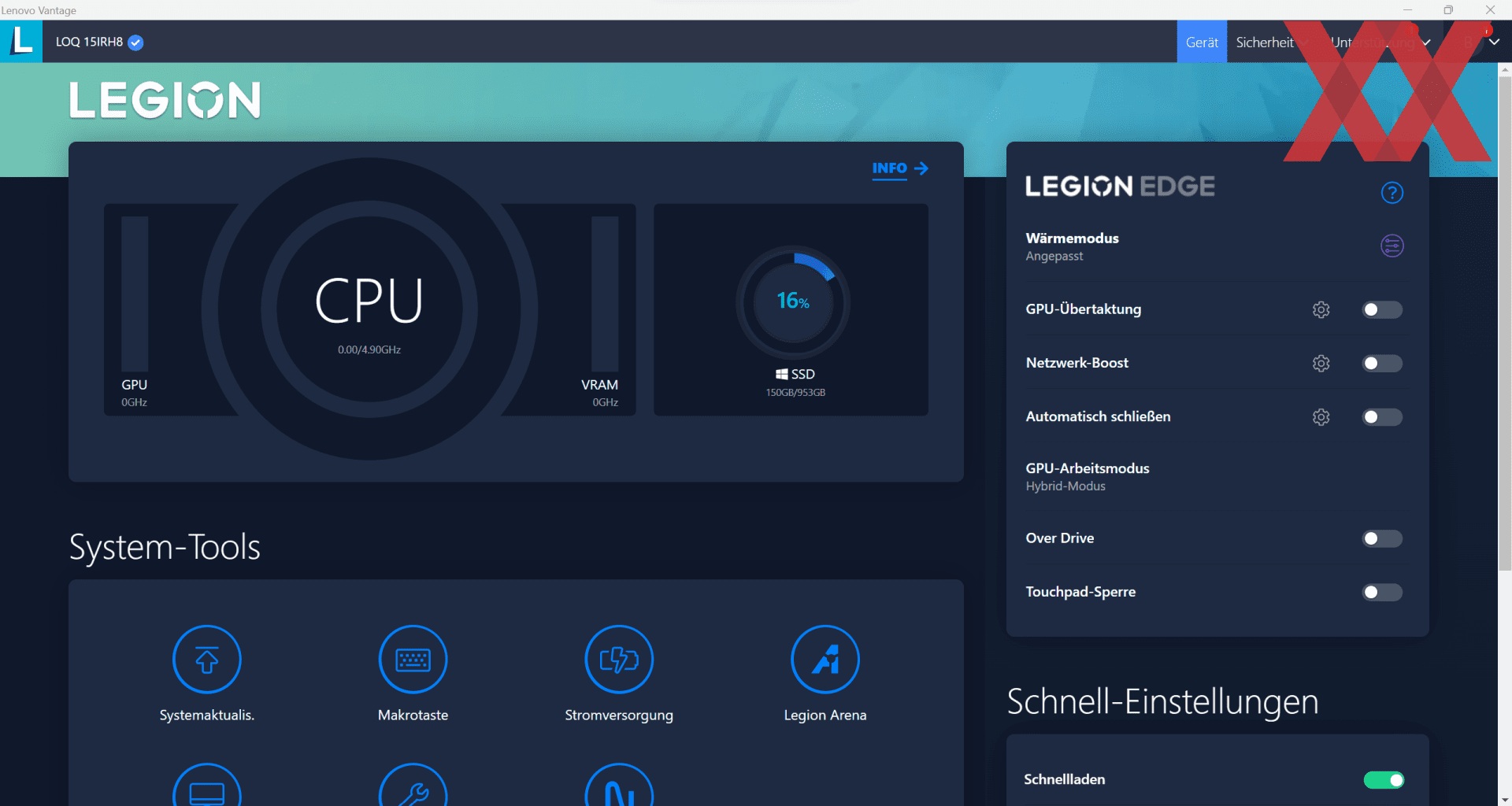Click the System-Tools heading
1512x806 pixels.
click(165, 547)
